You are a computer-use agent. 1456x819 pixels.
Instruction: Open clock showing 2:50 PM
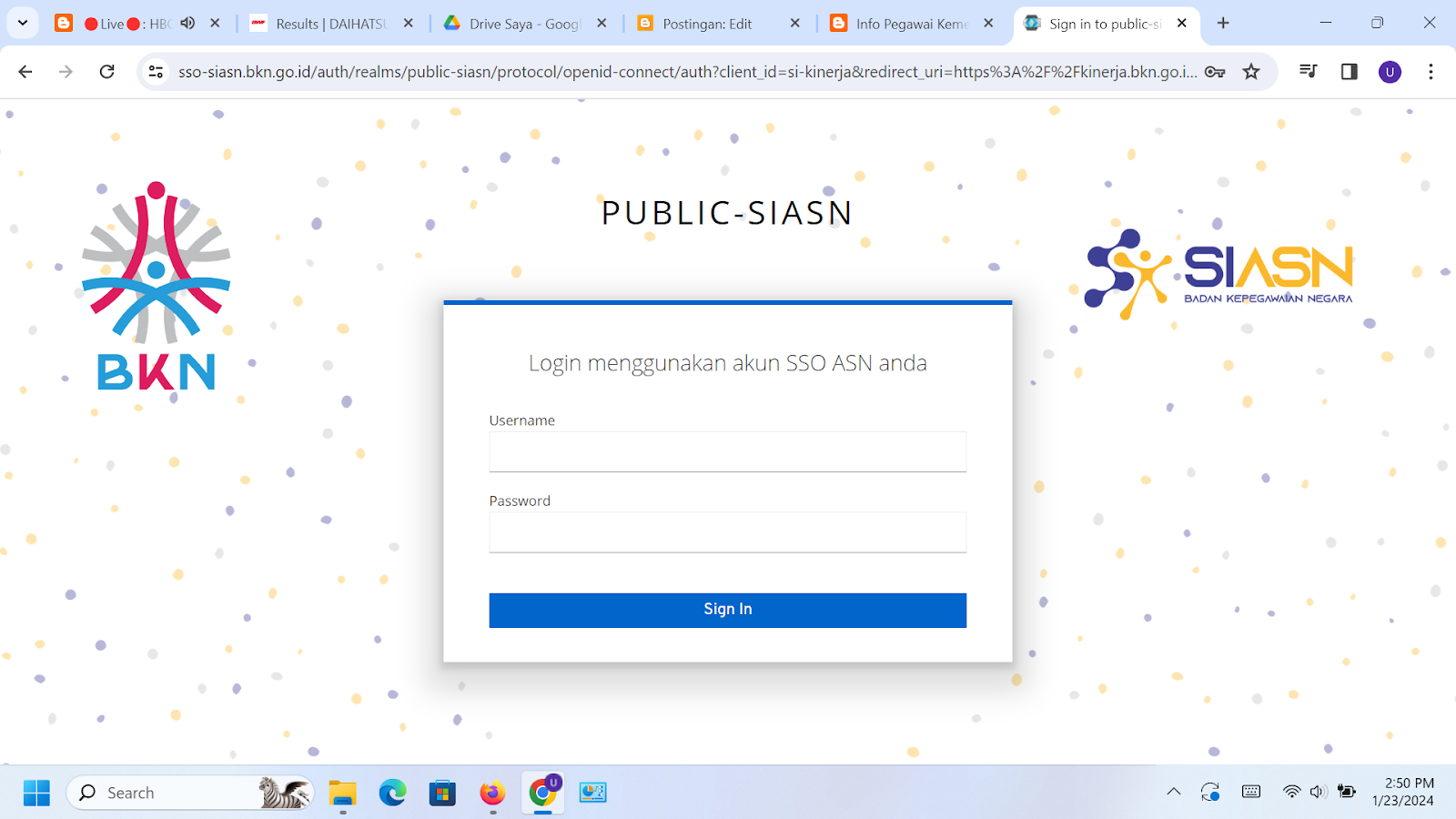coord(1403,792)
